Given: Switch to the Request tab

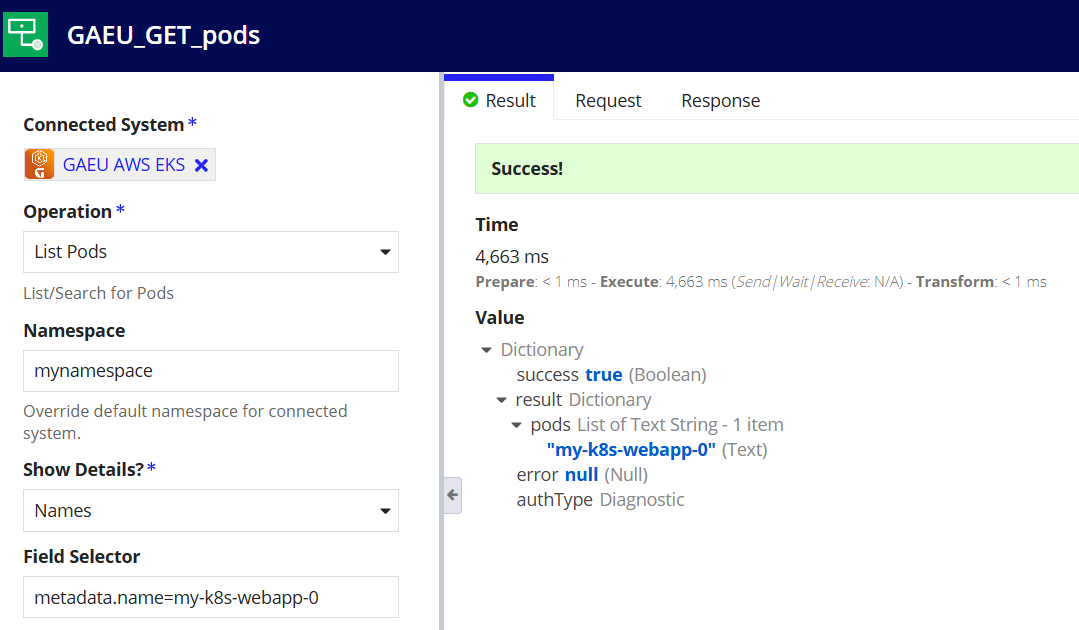Looking at the screenshot, I should (x=608, y=100).
